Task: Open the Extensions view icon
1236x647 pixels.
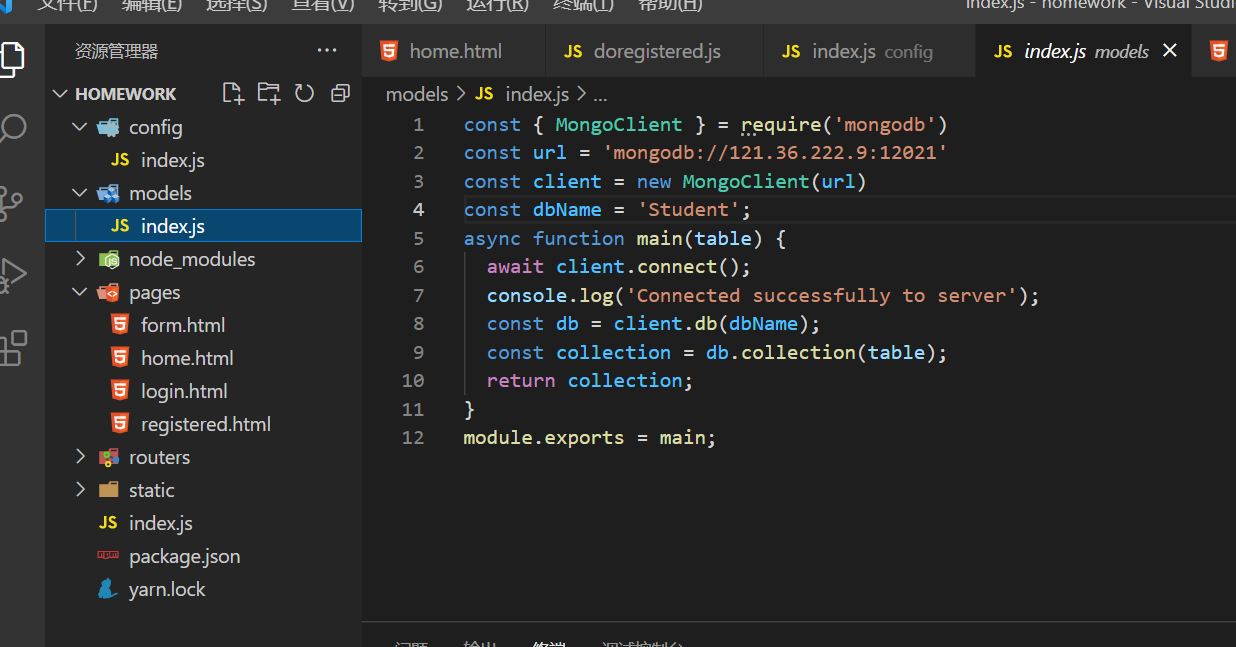Action: 14,347
